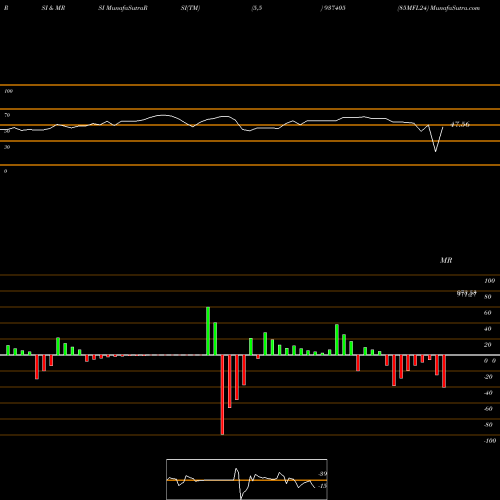Click the MR axis label -60
The width and height of the screenshot is (500, 500).
[488, 409]
